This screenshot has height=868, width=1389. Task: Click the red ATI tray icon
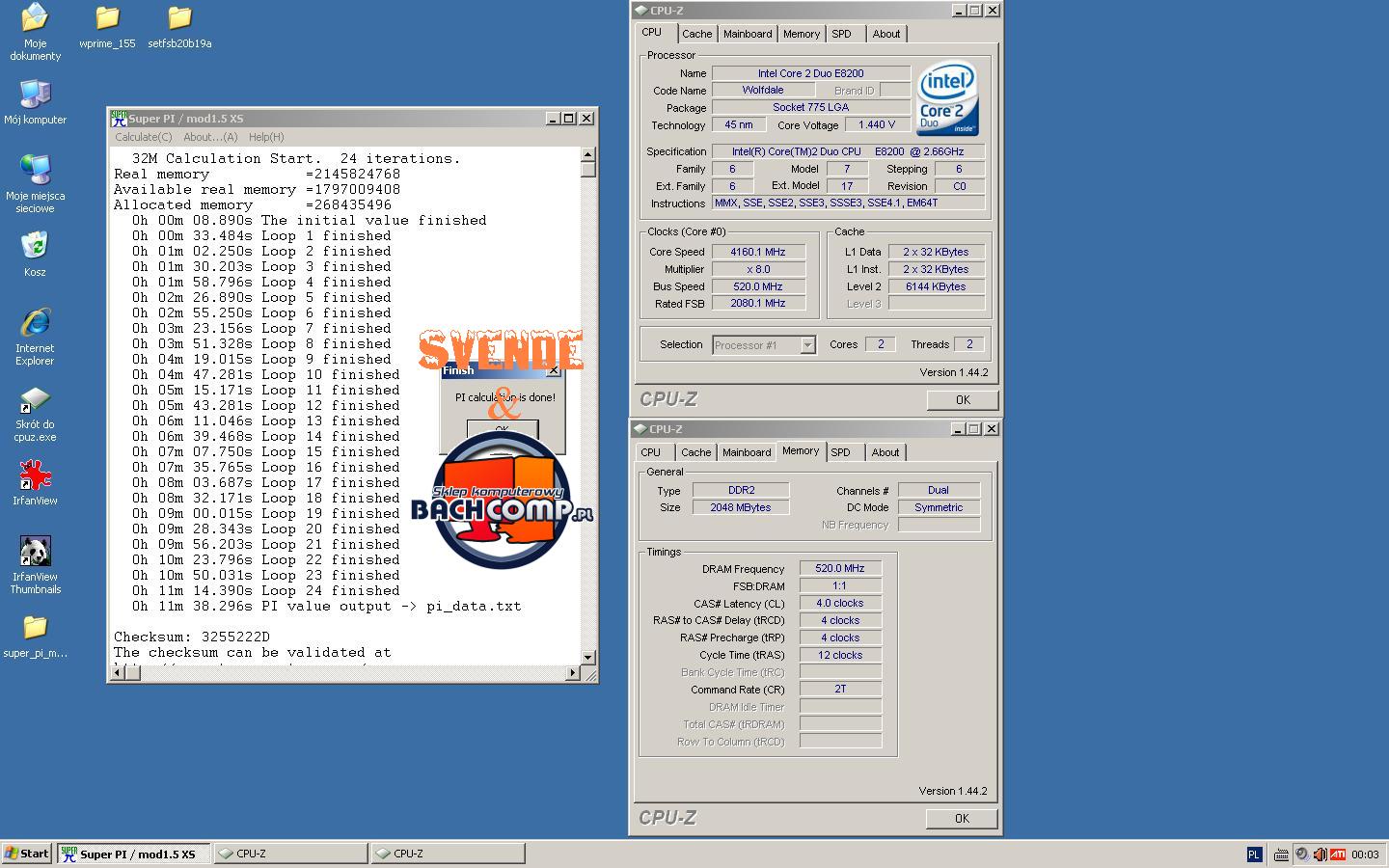pos(1338,854)
